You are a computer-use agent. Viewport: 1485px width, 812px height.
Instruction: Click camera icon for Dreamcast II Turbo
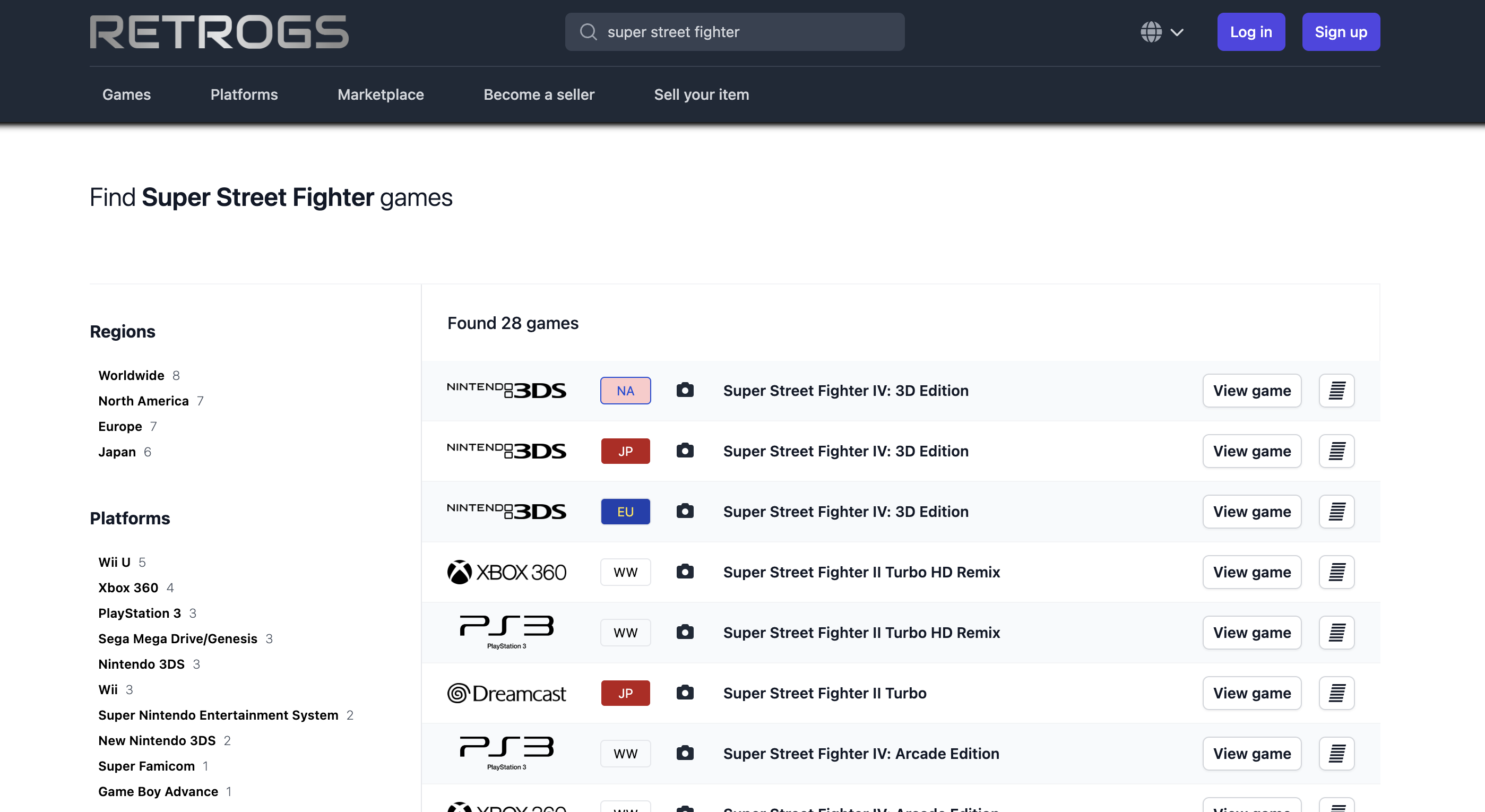[685, 693]
